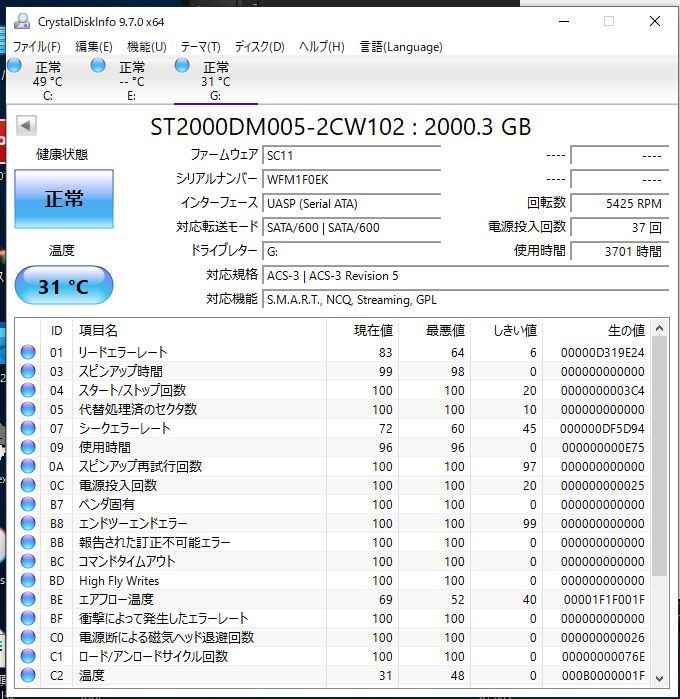
Task: Click the raw value 00001F1F001F
Action: tap(604, 600)
